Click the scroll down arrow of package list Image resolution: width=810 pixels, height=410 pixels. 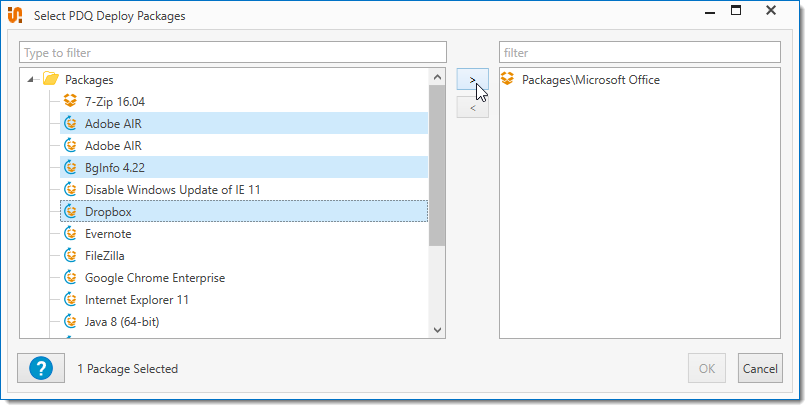pyautogui.click(x=437, y=329)
